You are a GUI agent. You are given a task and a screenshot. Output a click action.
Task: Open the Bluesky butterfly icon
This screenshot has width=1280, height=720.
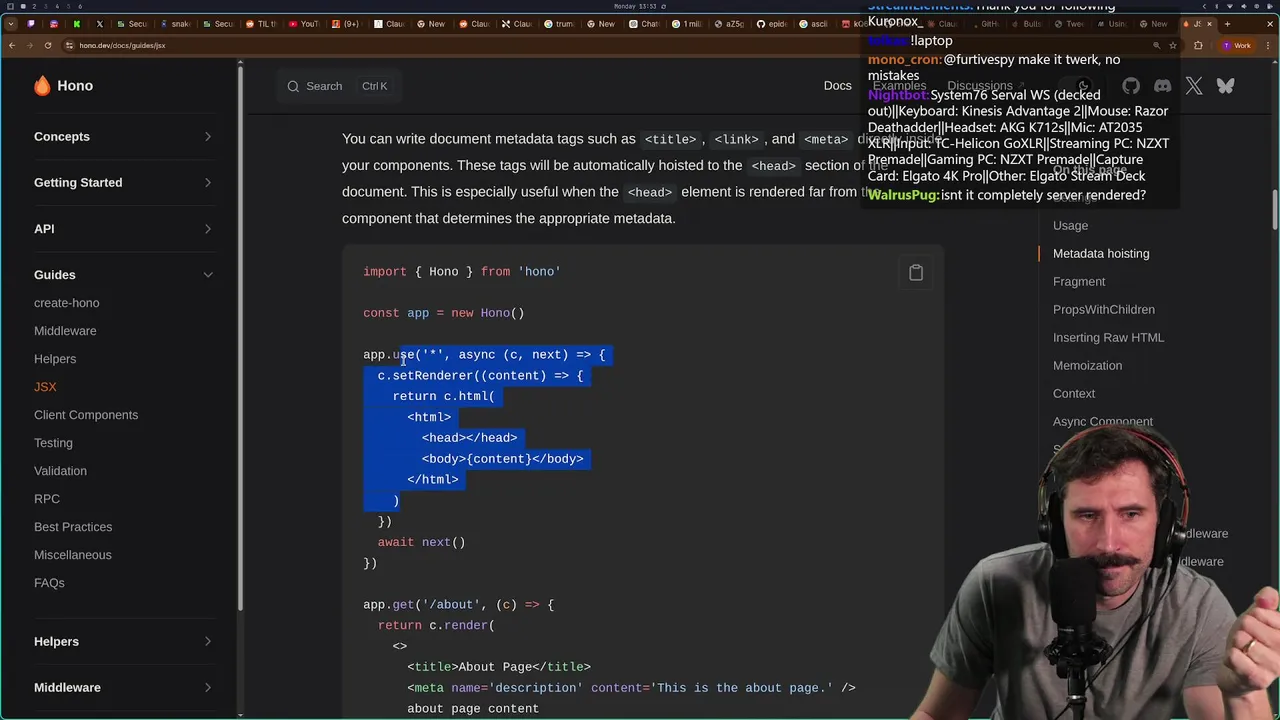pos(1225,86)
